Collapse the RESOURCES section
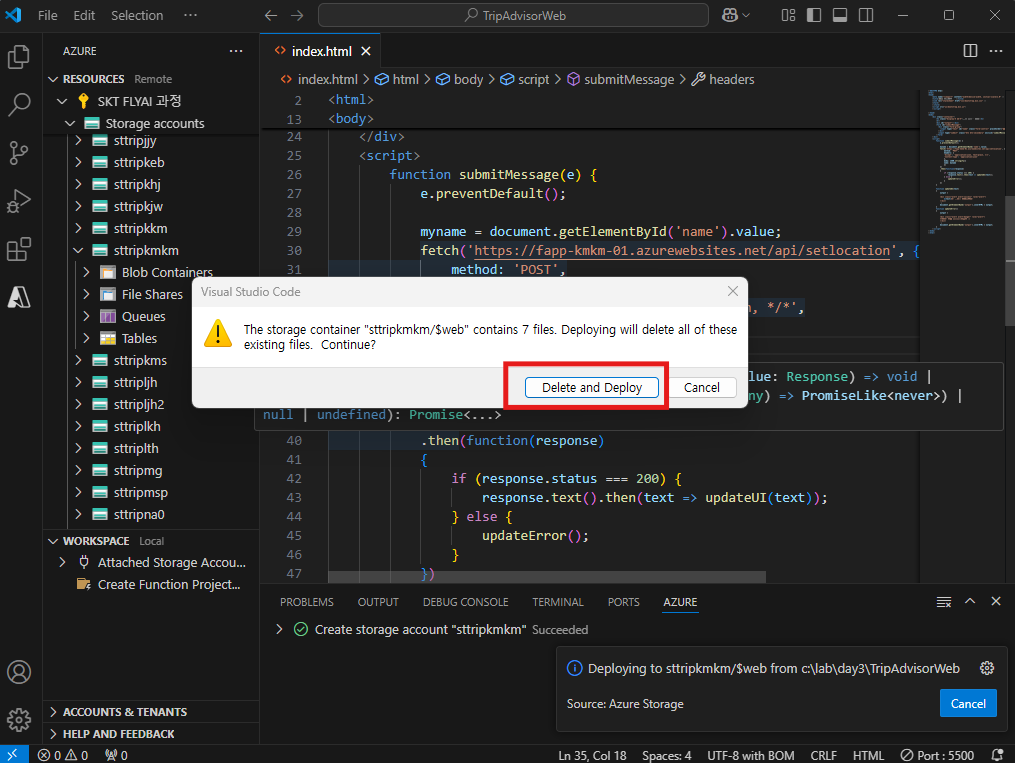 [x=53, y=79]
